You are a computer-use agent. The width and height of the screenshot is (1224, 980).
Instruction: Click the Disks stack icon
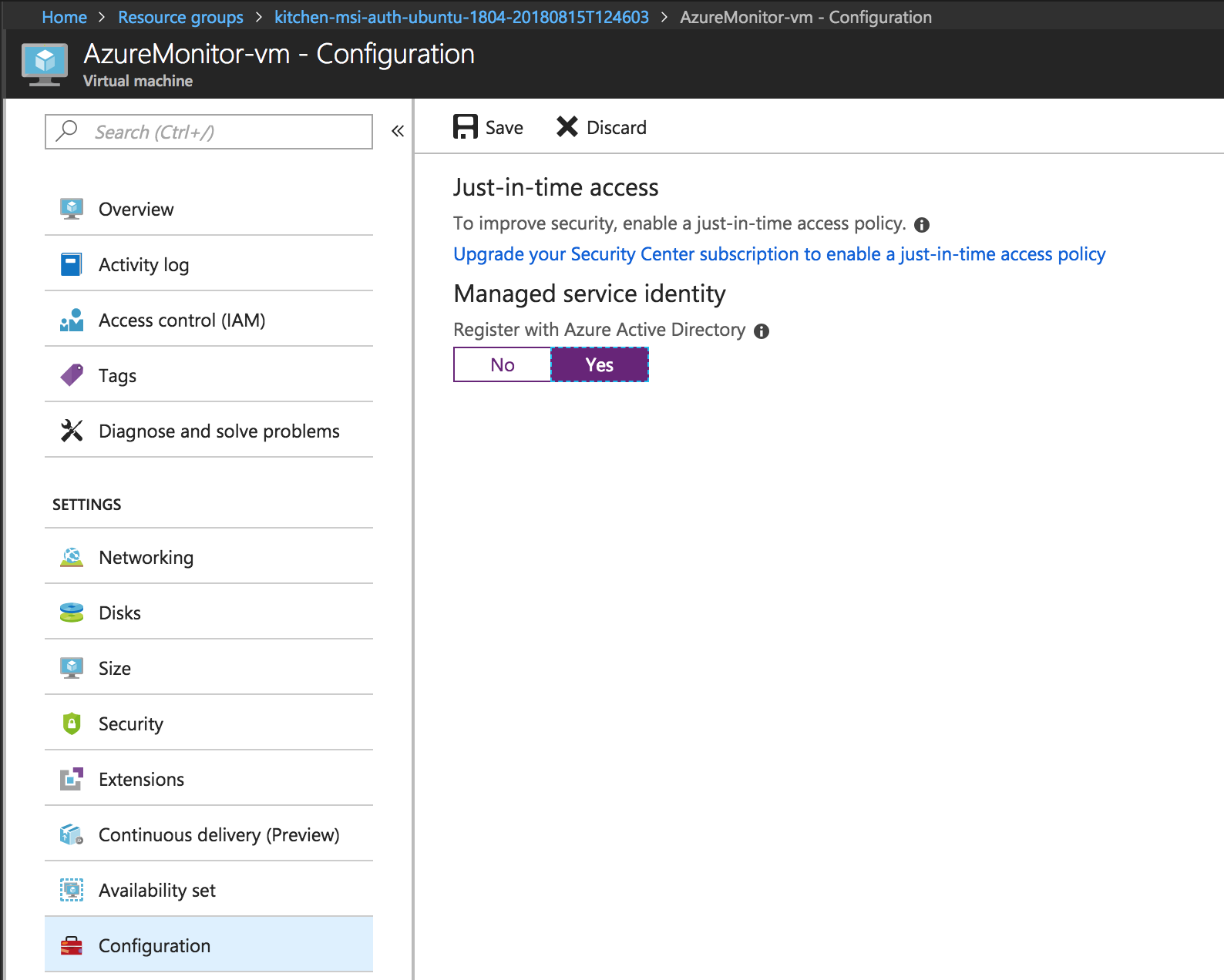tap(72, 612)
